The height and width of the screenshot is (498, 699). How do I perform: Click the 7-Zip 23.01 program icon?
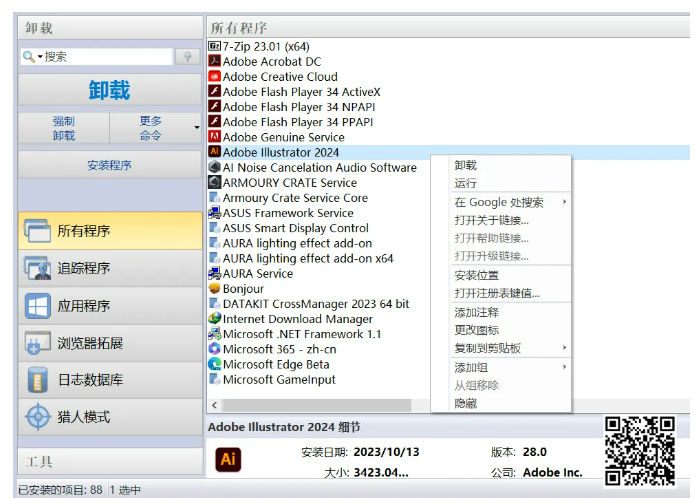[x=214, y=46]
